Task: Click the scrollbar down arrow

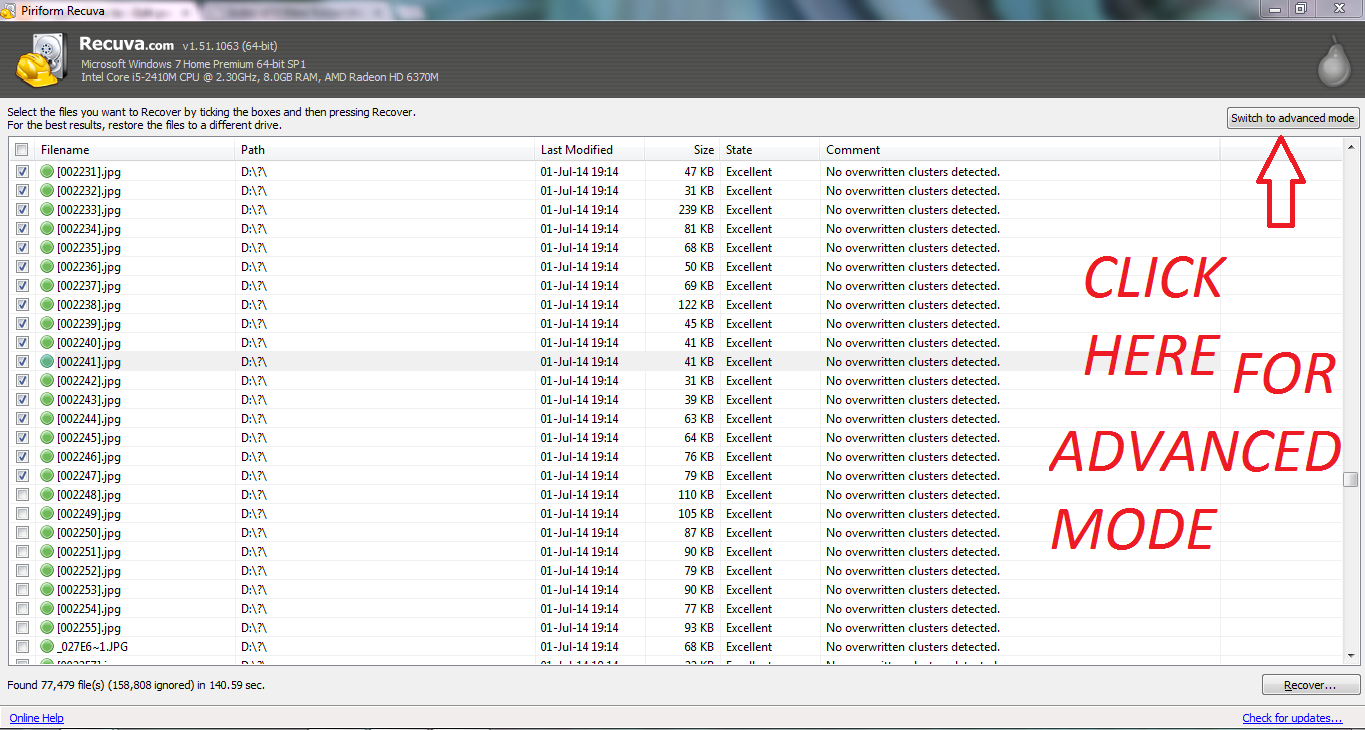Action: [1351, 656]
